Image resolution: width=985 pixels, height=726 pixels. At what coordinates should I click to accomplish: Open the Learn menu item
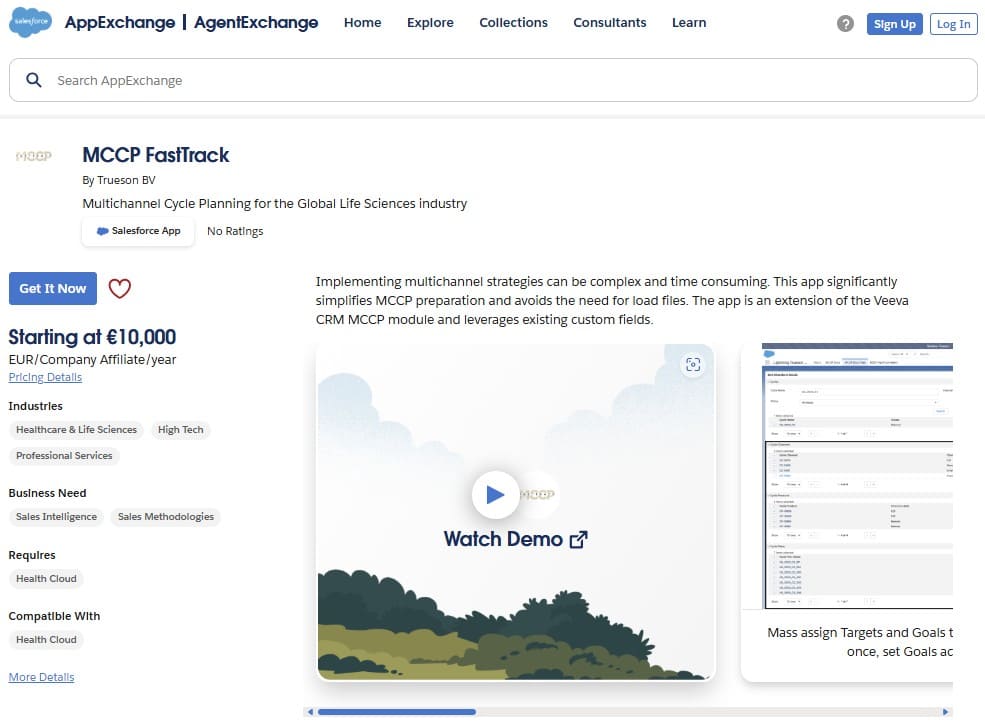(x=689, y=23)
